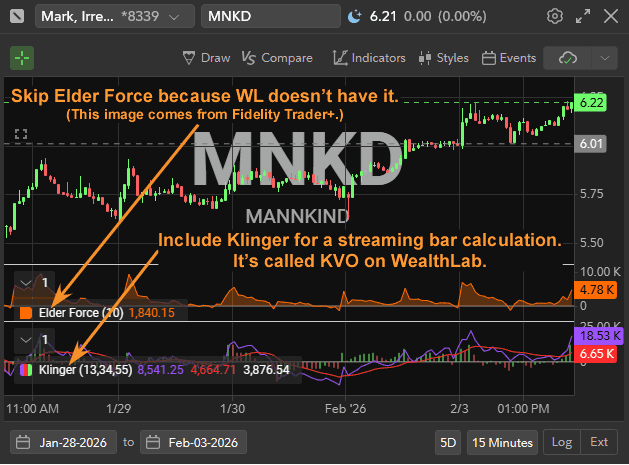The height and width of the screenshot is (465, 629).
Task: Click the MNKD symbol input field
Action: tap(271, 16)
